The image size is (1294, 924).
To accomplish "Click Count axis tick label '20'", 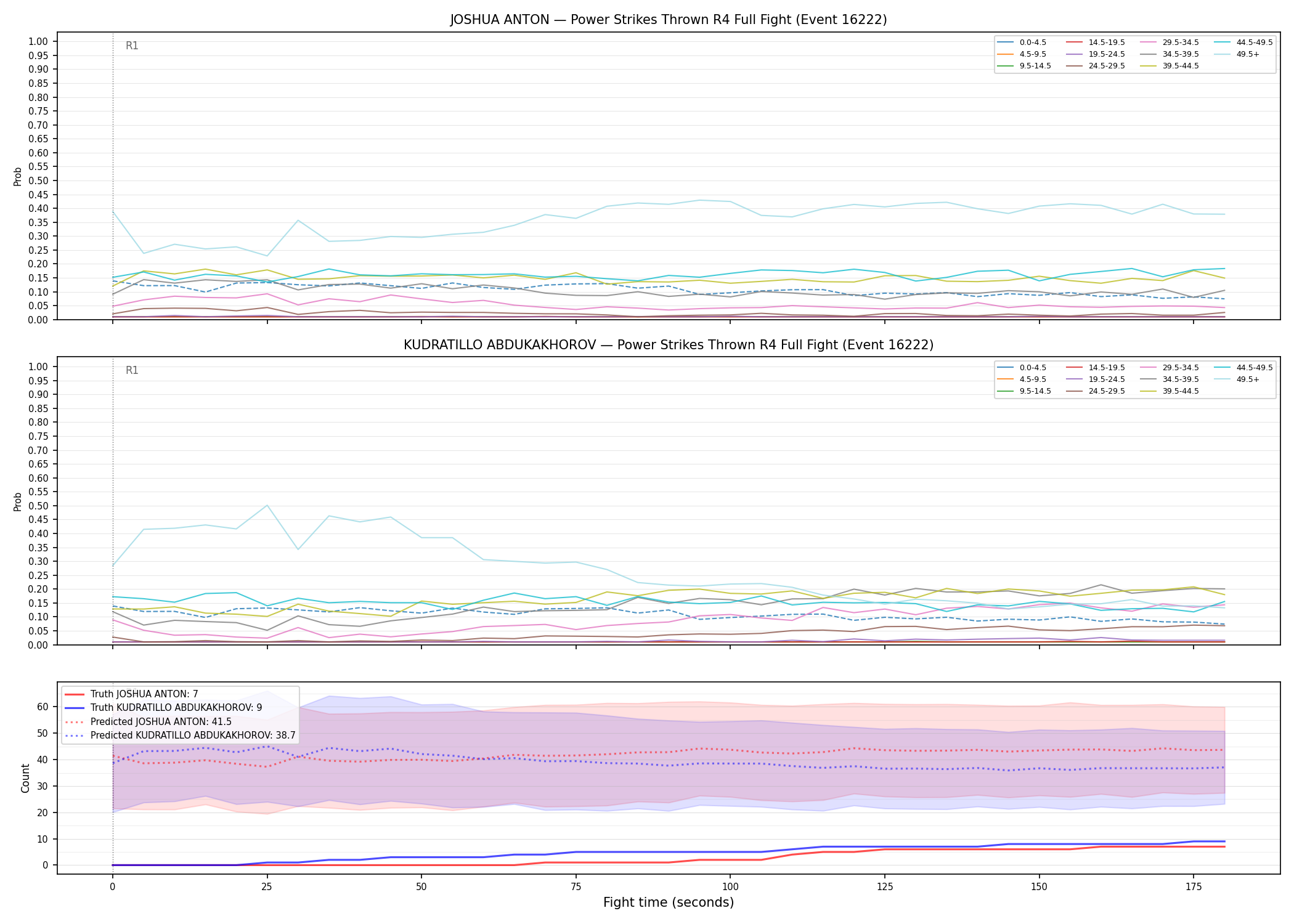I will click(x=43, y=813).
